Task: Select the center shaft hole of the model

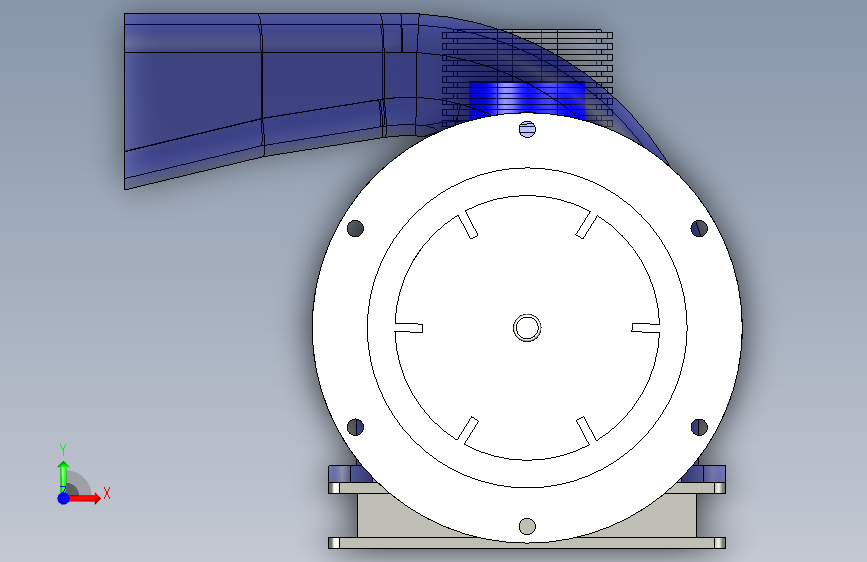Action: 527,328
